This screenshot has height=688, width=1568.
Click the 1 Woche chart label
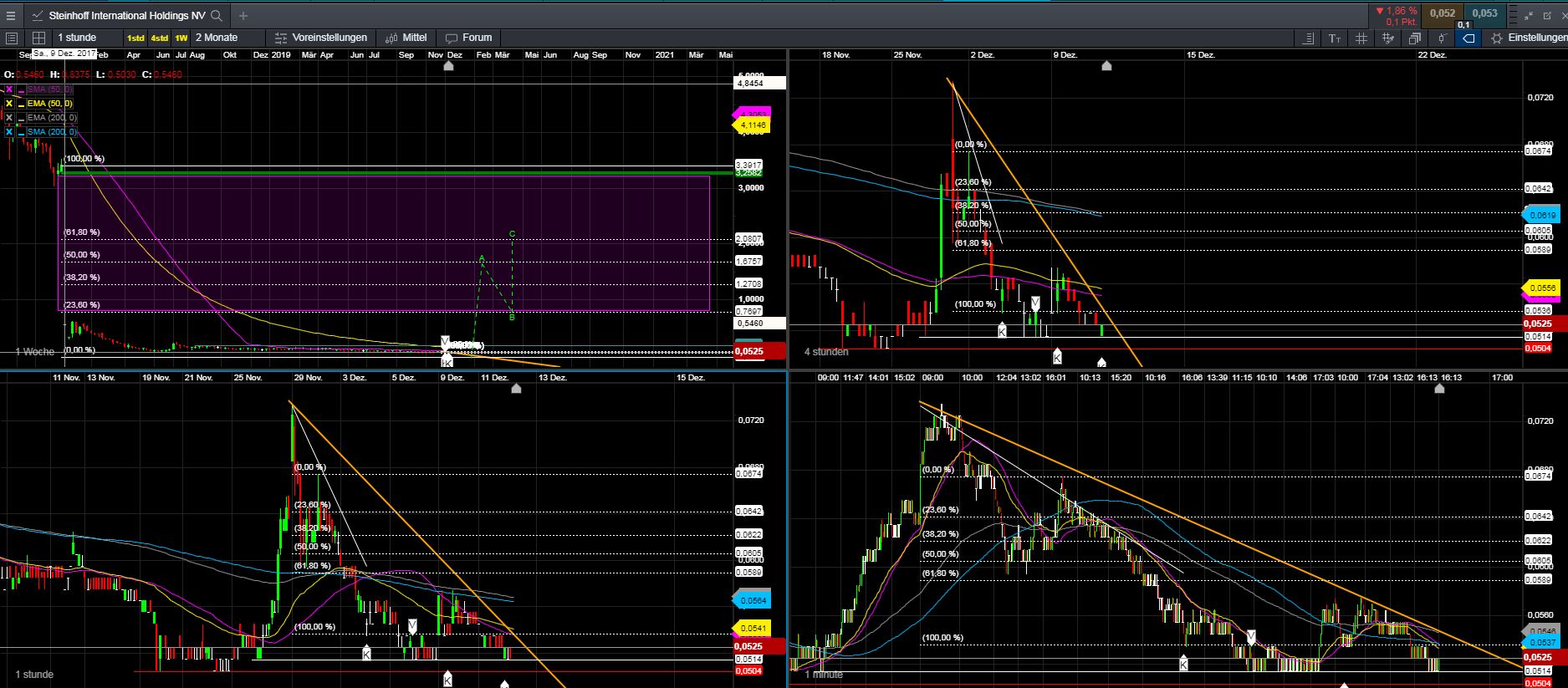34,352
